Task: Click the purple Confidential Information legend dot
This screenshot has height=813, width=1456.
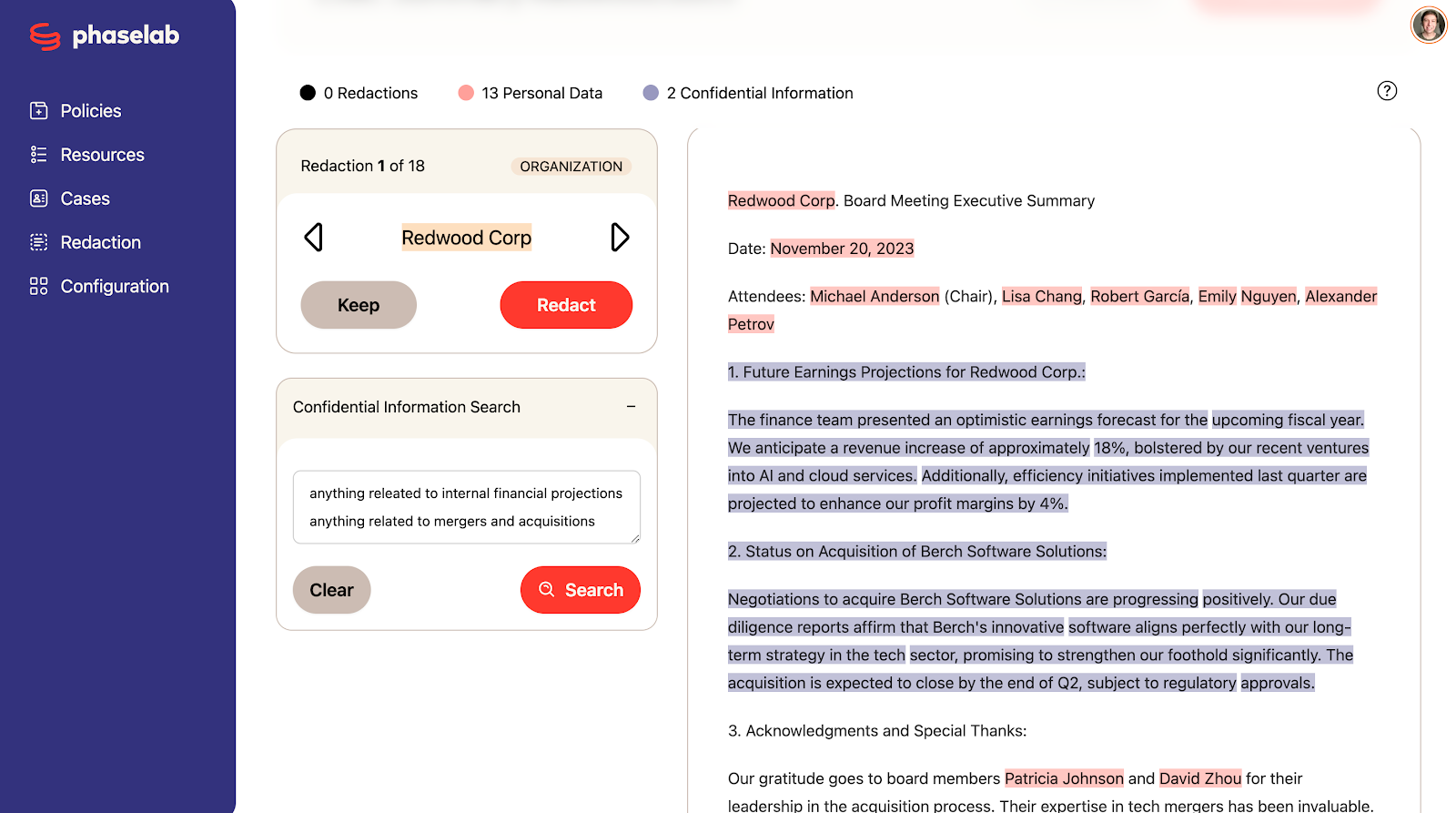Action: pos(651,93)
